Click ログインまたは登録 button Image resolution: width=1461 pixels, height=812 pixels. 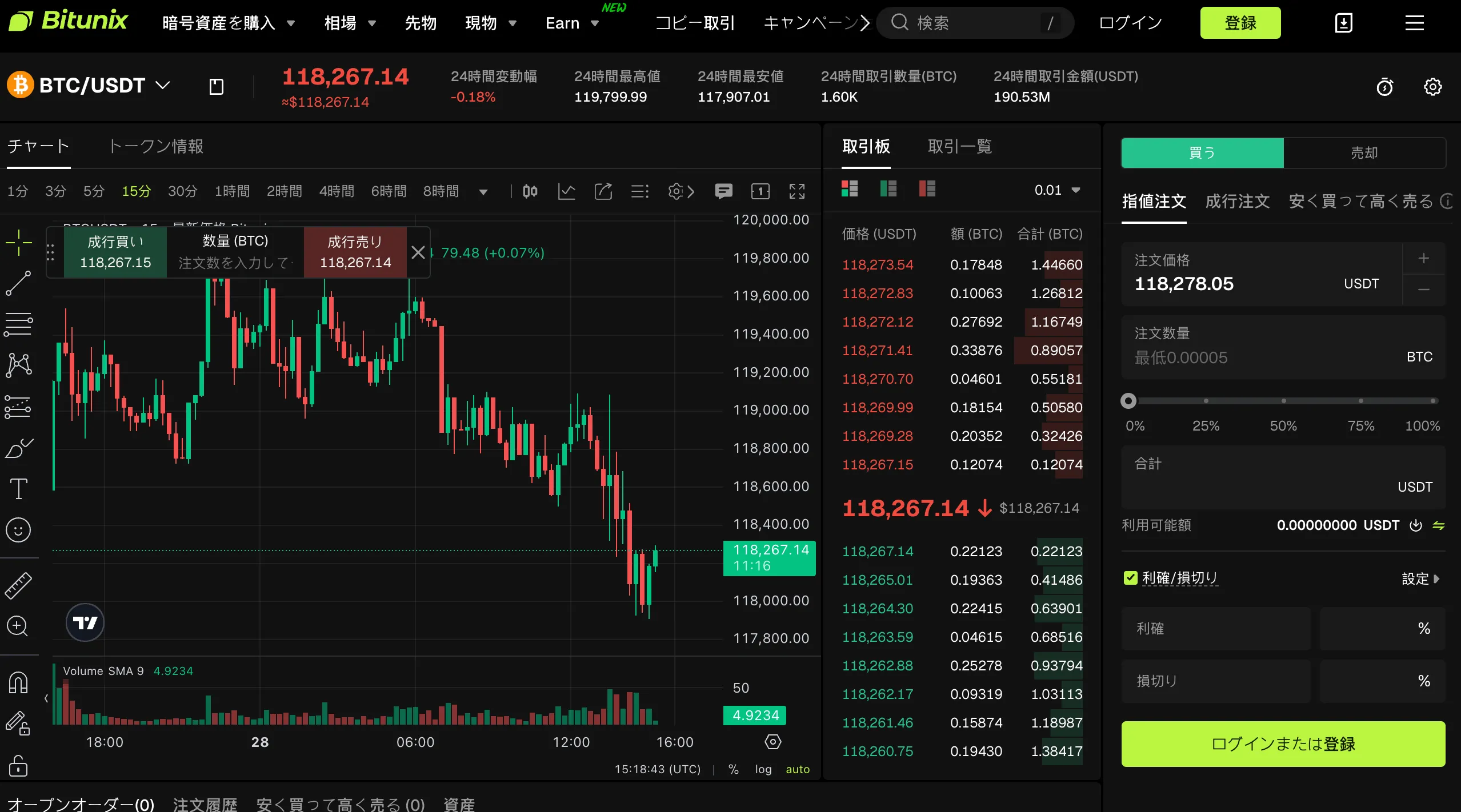[1283, 744]
